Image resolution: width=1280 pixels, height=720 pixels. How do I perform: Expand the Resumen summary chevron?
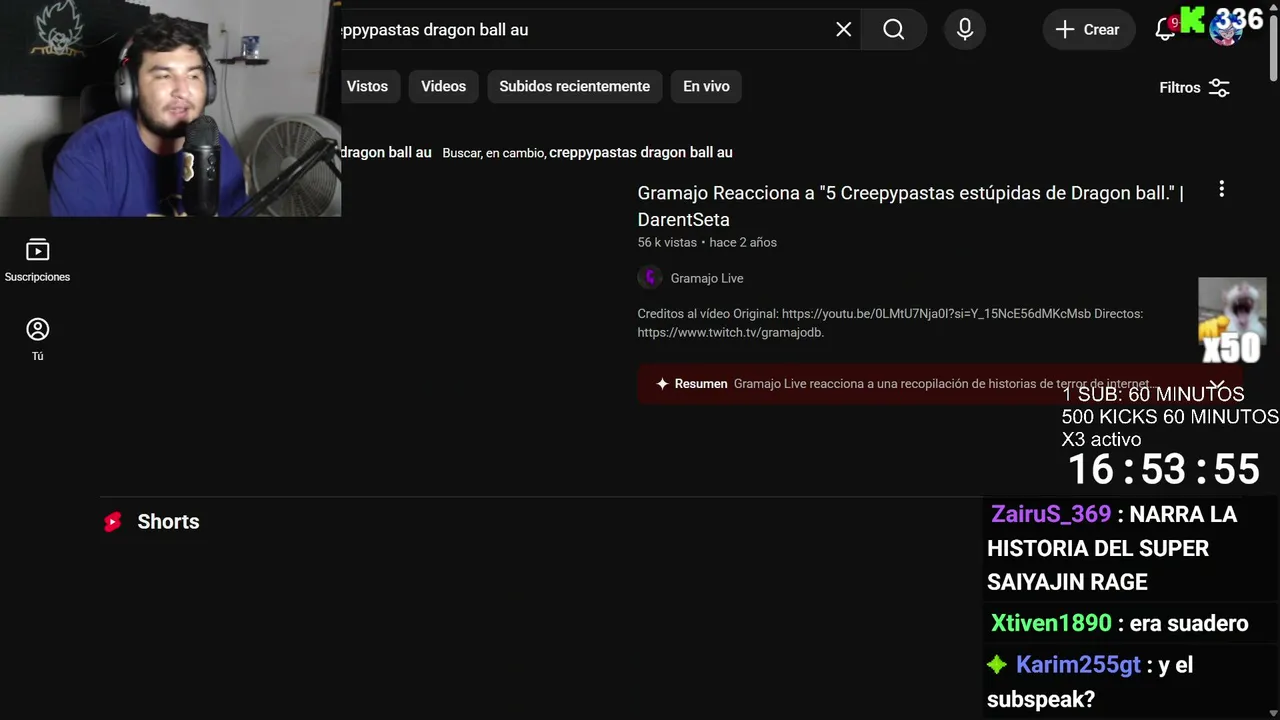[x=1216, y=384]
